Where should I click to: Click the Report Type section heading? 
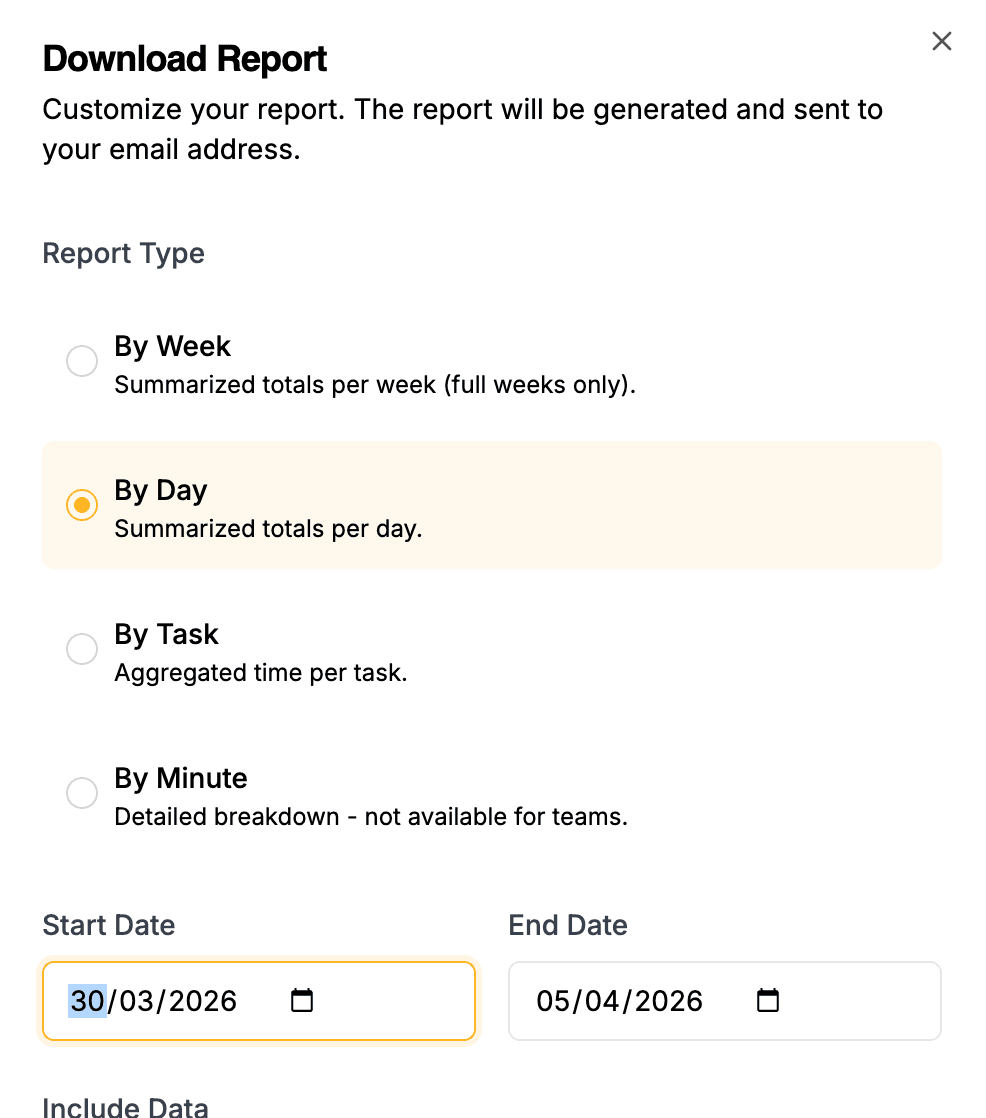[x=123, y=253]
